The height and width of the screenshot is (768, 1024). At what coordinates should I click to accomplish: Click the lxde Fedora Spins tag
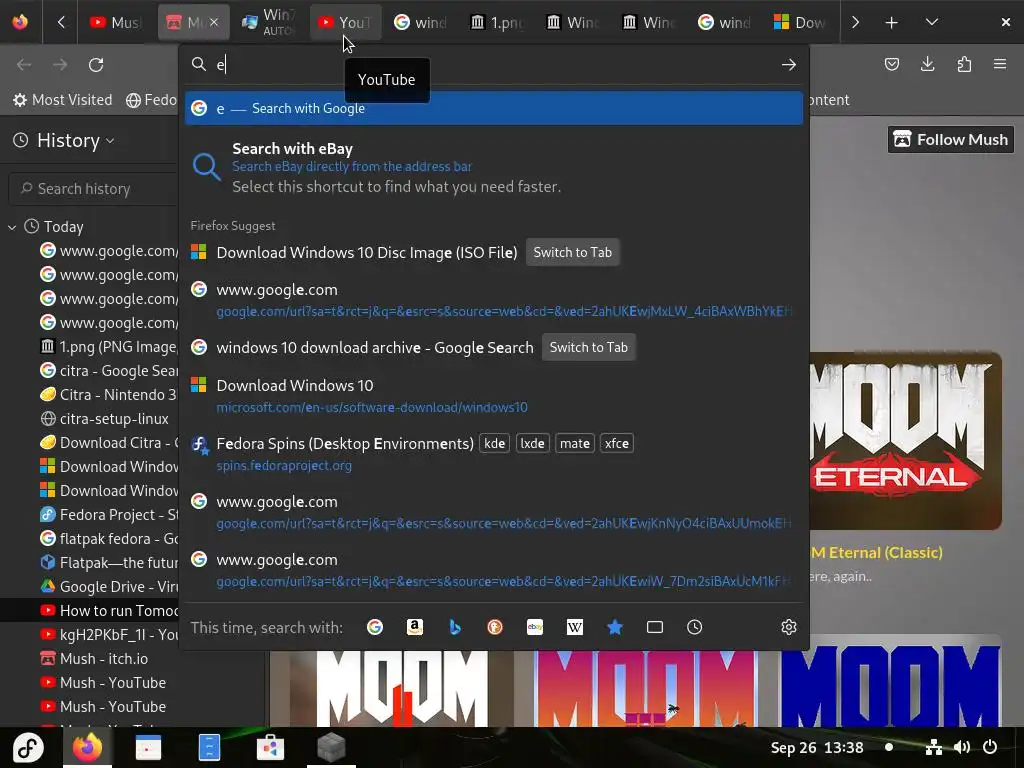[x=532, y=443]
